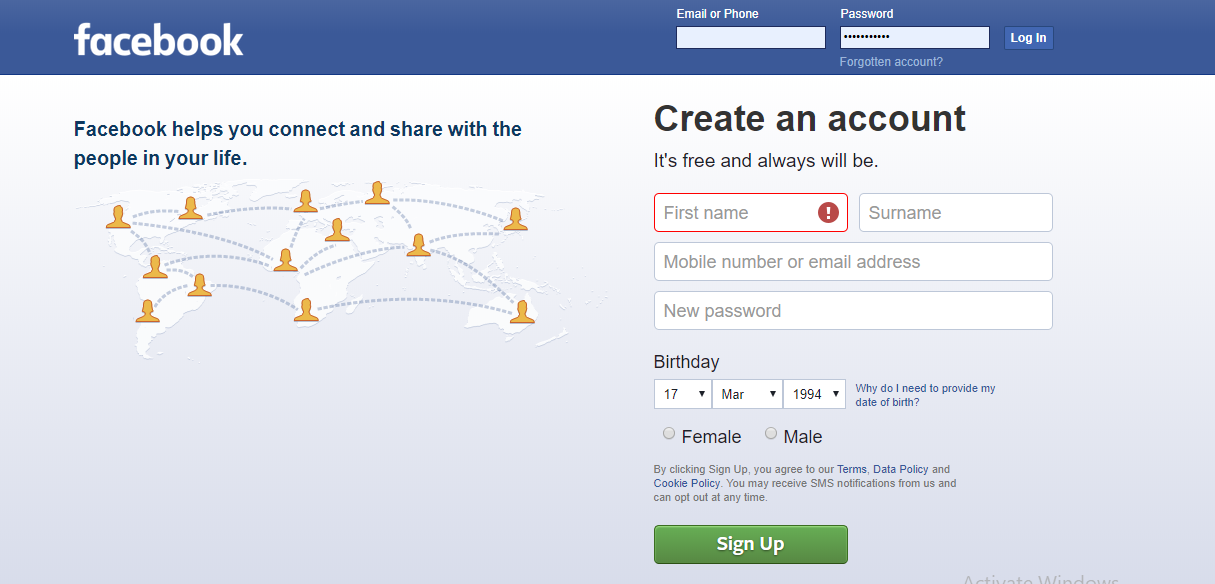Click the Log In button
This screenshot has height=584, width=1215.
pyautogui.click(x=1028, y=37)
